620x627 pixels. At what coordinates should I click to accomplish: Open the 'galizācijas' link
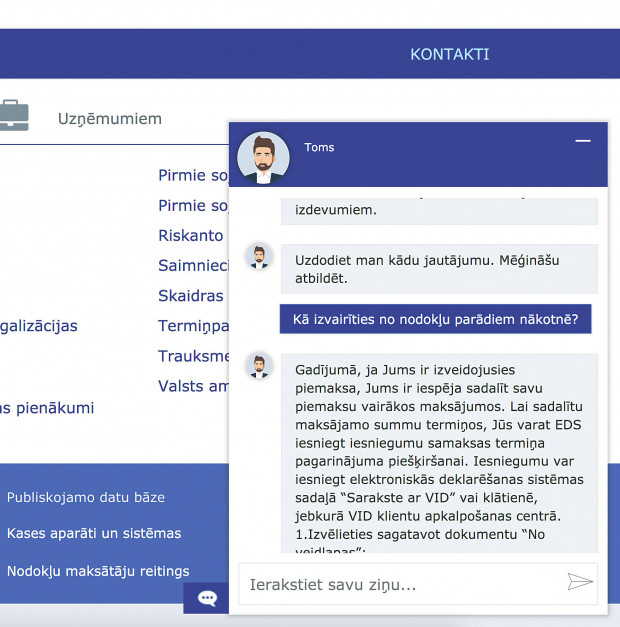tap(39, 326)
